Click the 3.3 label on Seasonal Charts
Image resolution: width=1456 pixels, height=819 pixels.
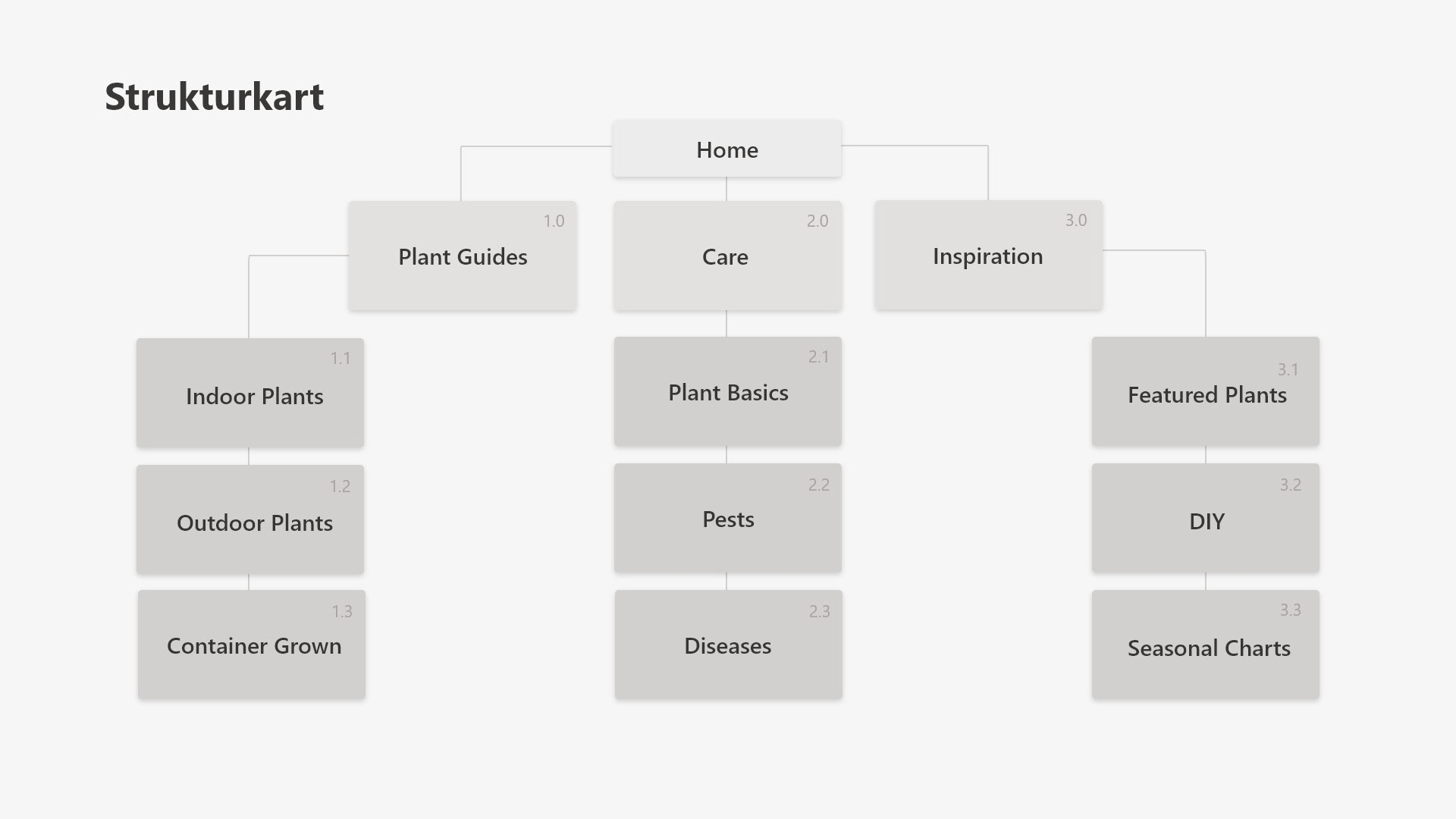pos(1290,610)
